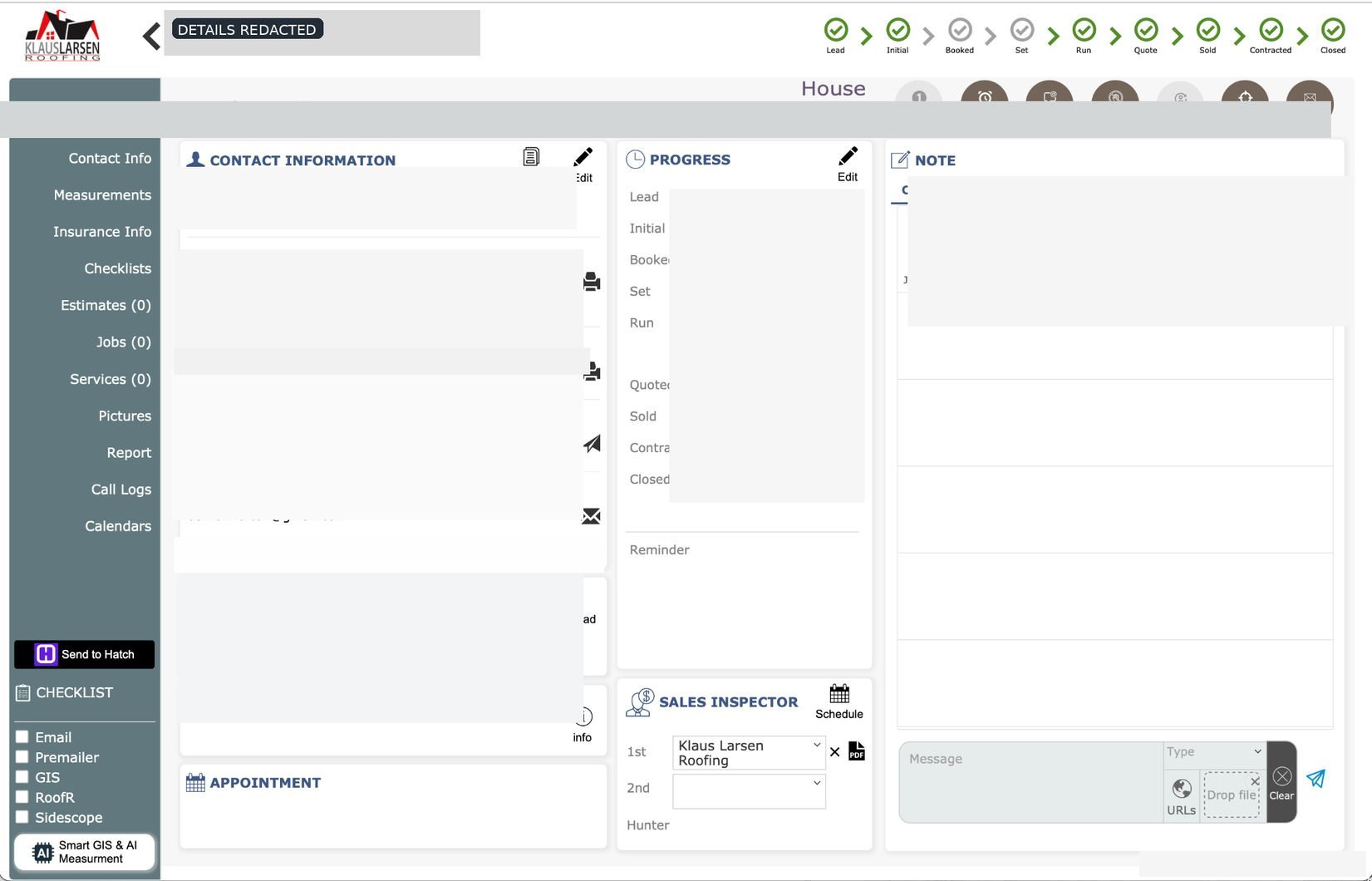
Task: Open Calendars in the sidebar
Action: [118, 526]
